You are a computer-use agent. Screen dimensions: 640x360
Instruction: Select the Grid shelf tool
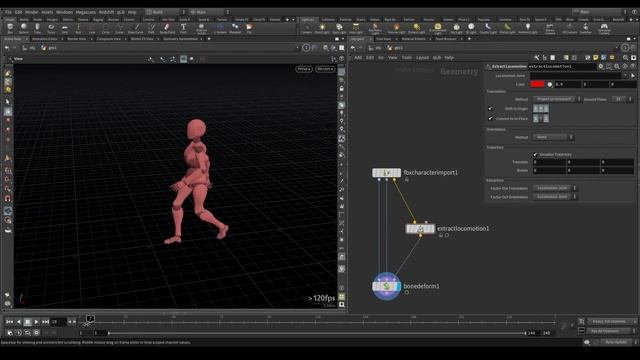point(64,28)
